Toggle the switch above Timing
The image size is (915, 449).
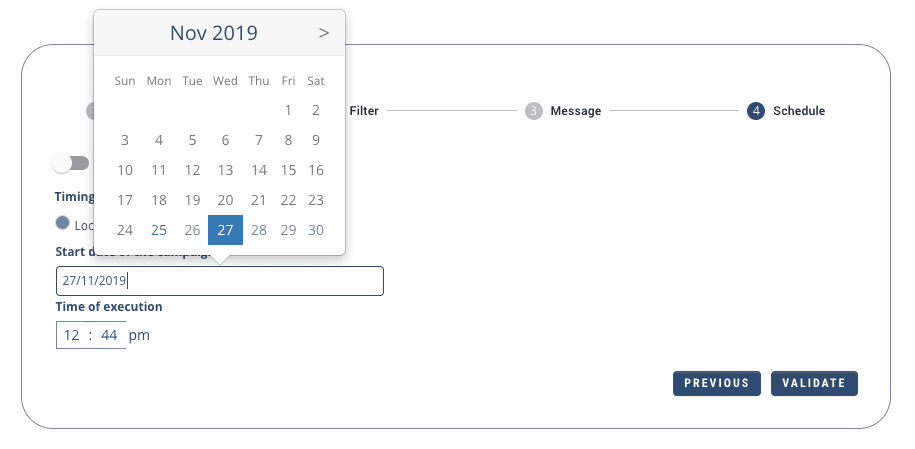[71, 162]
